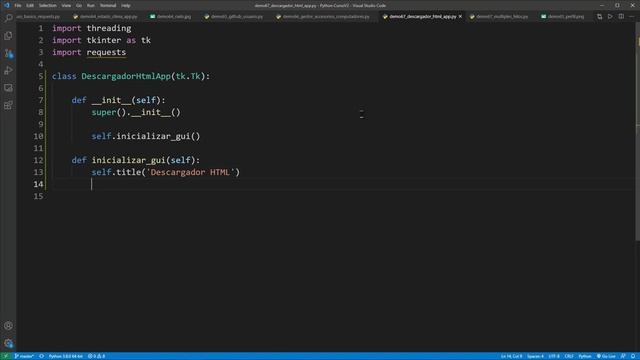
Task: Click 'super().__init__()' on line 8
Action: click(136, 112)
